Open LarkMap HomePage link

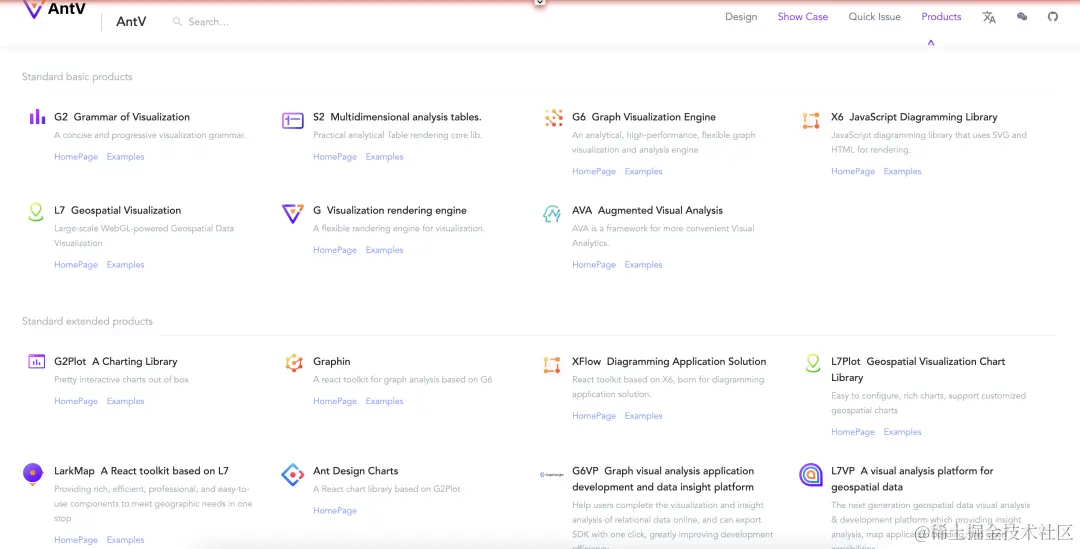click(76, 540)
